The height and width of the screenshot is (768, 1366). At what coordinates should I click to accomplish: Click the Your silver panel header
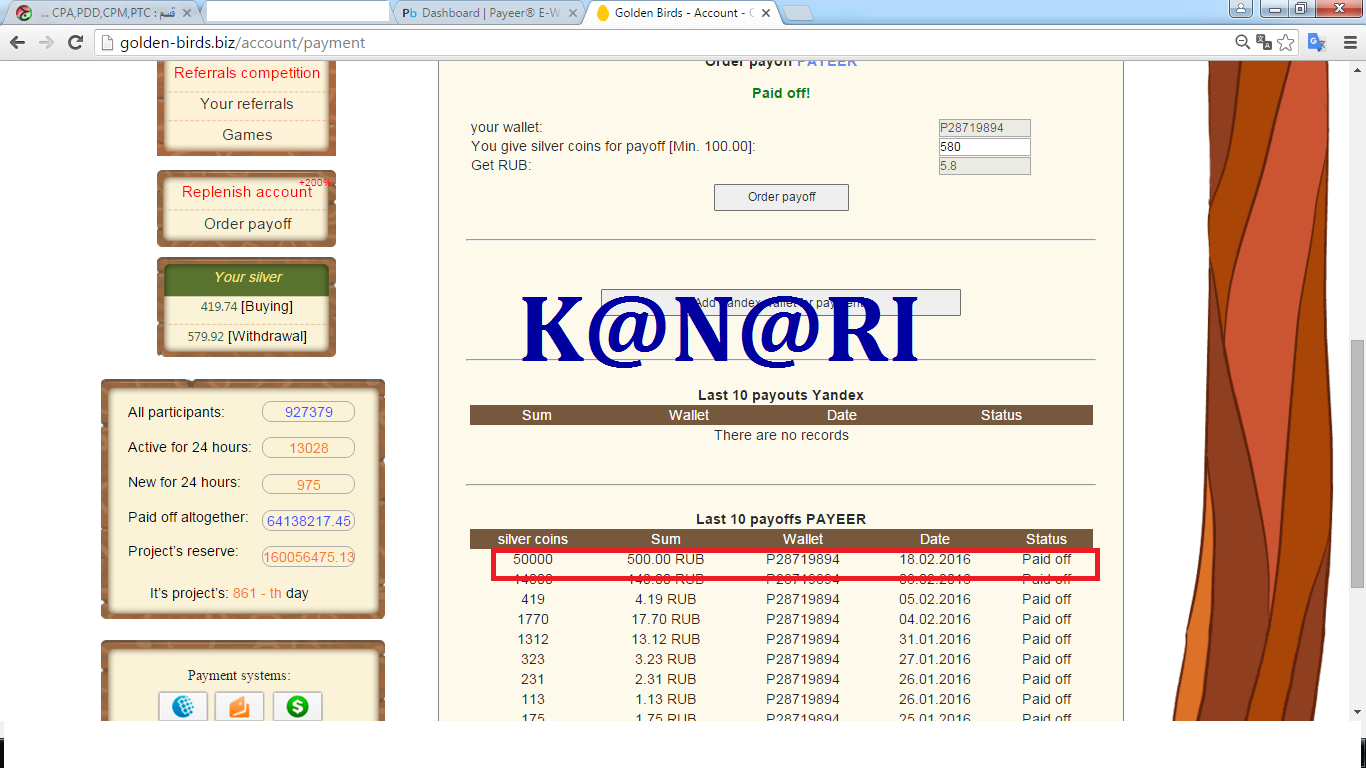click(247, 278)
